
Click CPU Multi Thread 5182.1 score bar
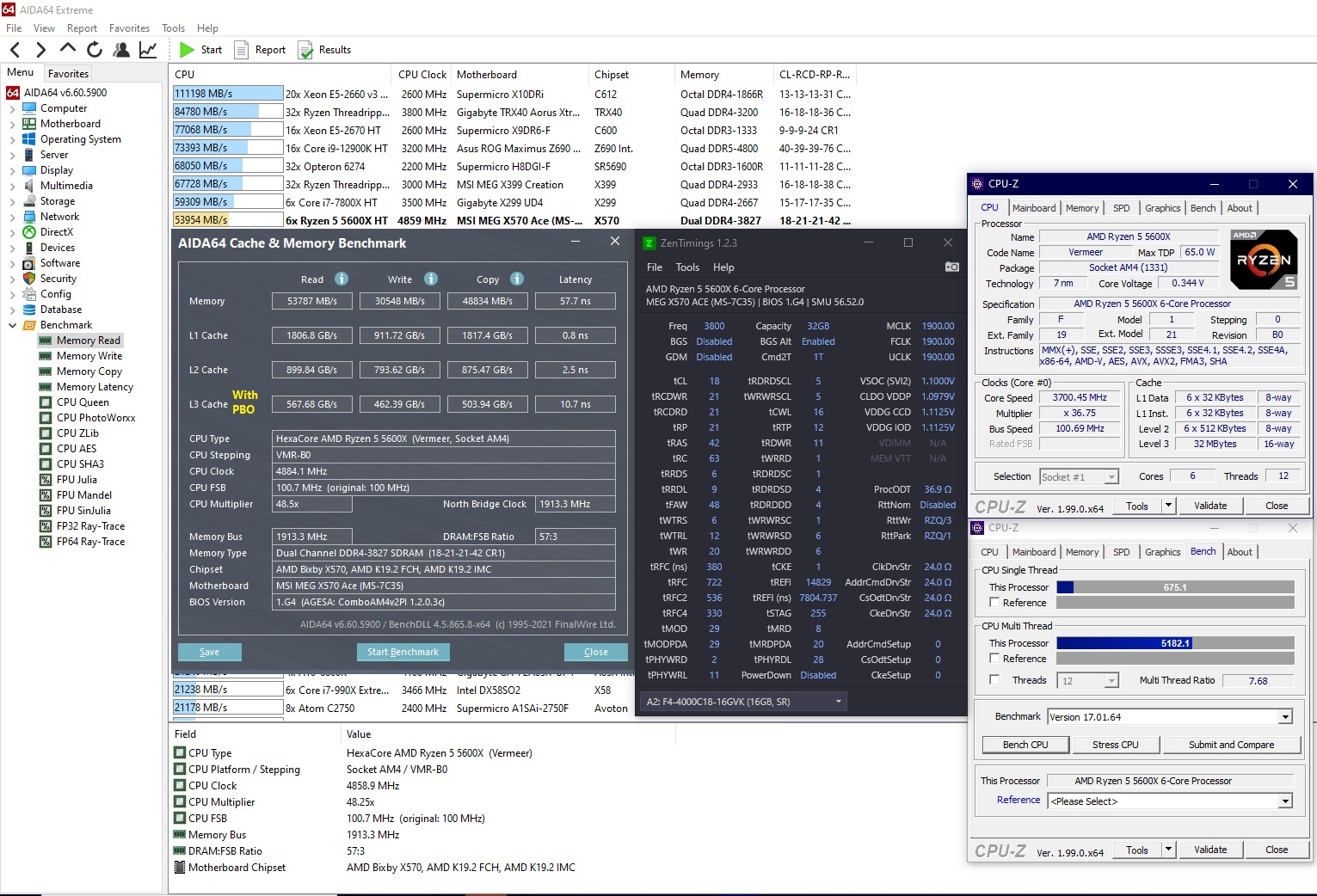1175,643
